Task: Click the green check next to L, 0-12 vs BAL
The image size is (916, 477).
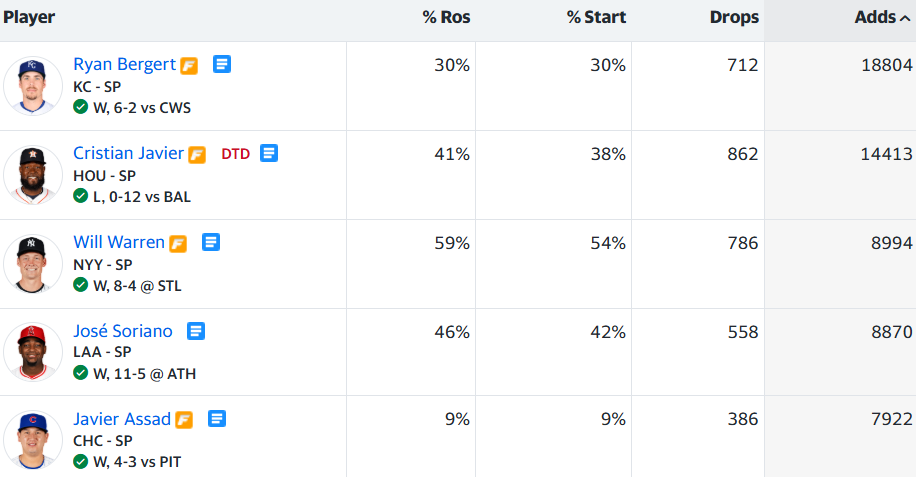Action: [81, 196]
